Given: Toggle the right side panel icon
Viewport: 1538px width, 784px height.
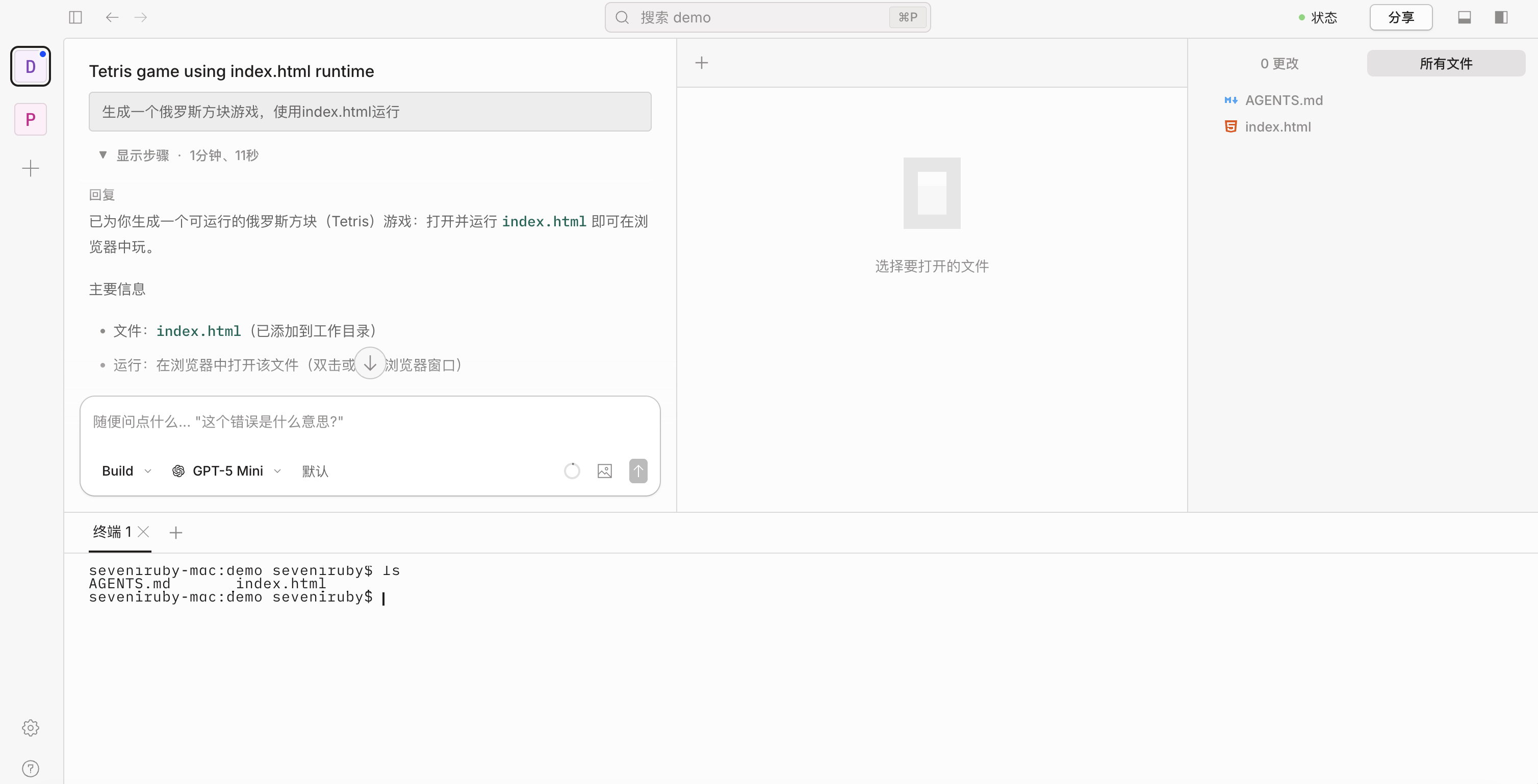Looking at the screenshot, I should (1500, 17).
